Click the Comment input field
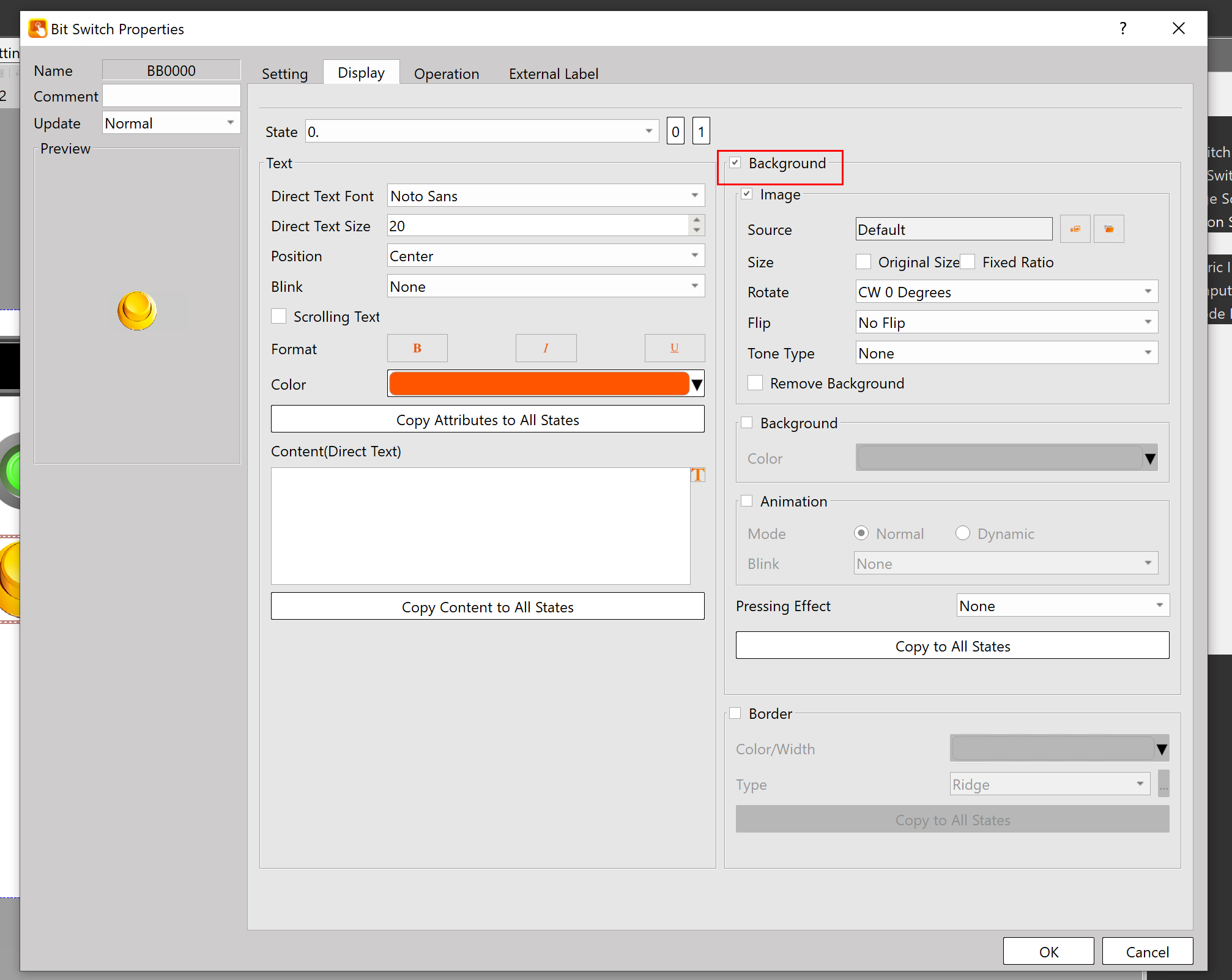The width and height of the screenshot is (1232, 980). (x=171, y=96)
